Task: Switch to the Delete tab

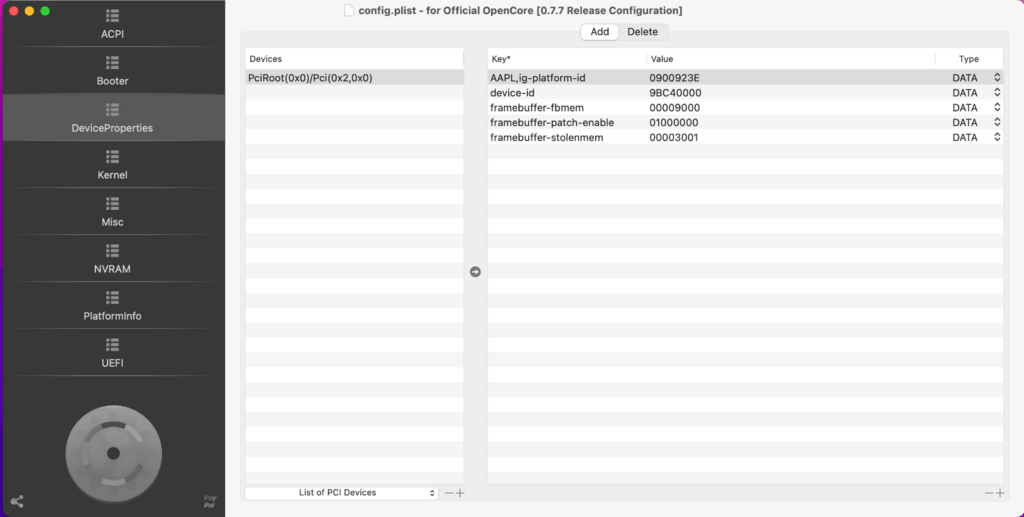Action: click(643, 32)
